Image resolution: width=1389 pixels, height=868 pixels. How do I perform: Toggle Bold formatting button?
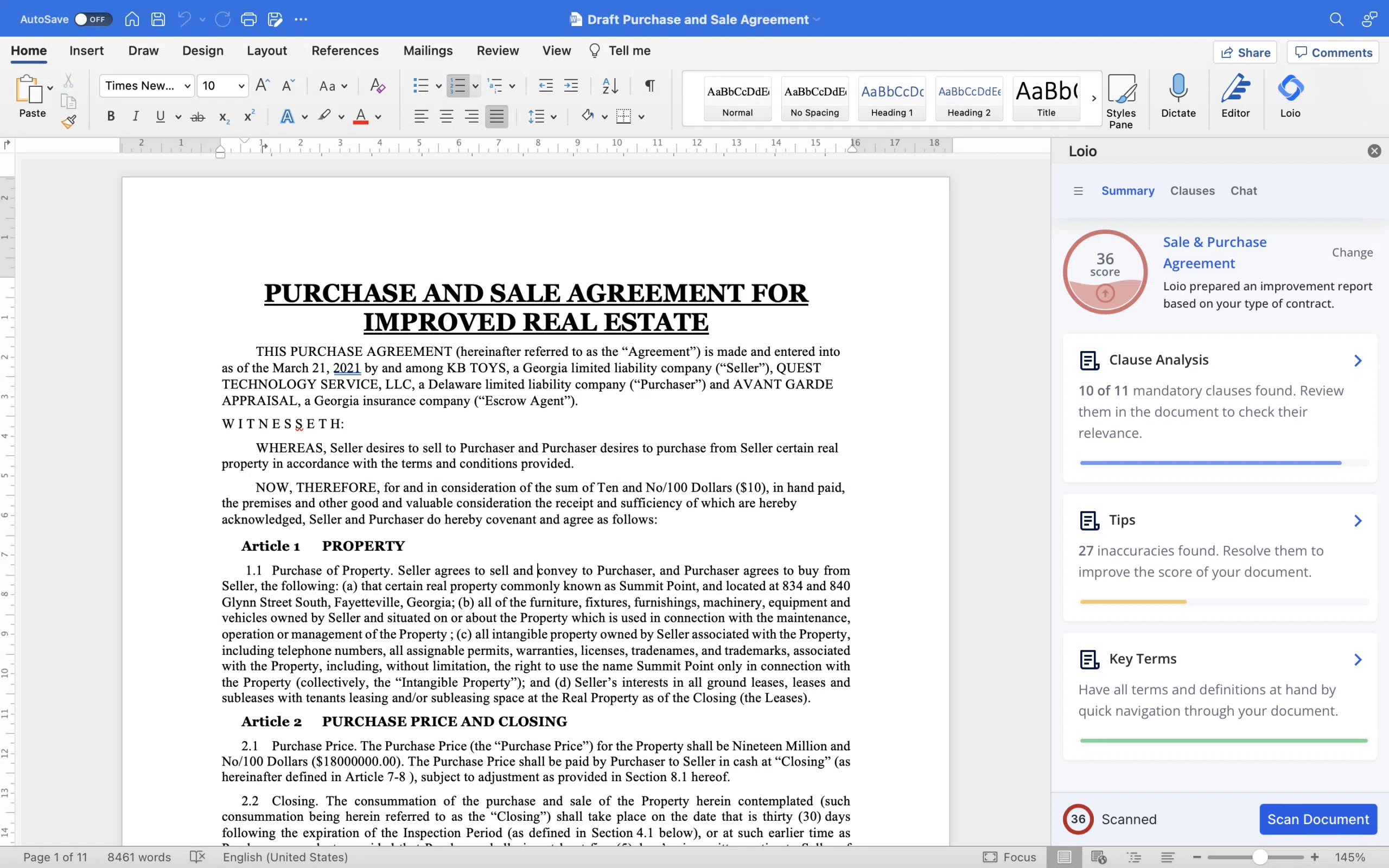click(x=111, y=117)
